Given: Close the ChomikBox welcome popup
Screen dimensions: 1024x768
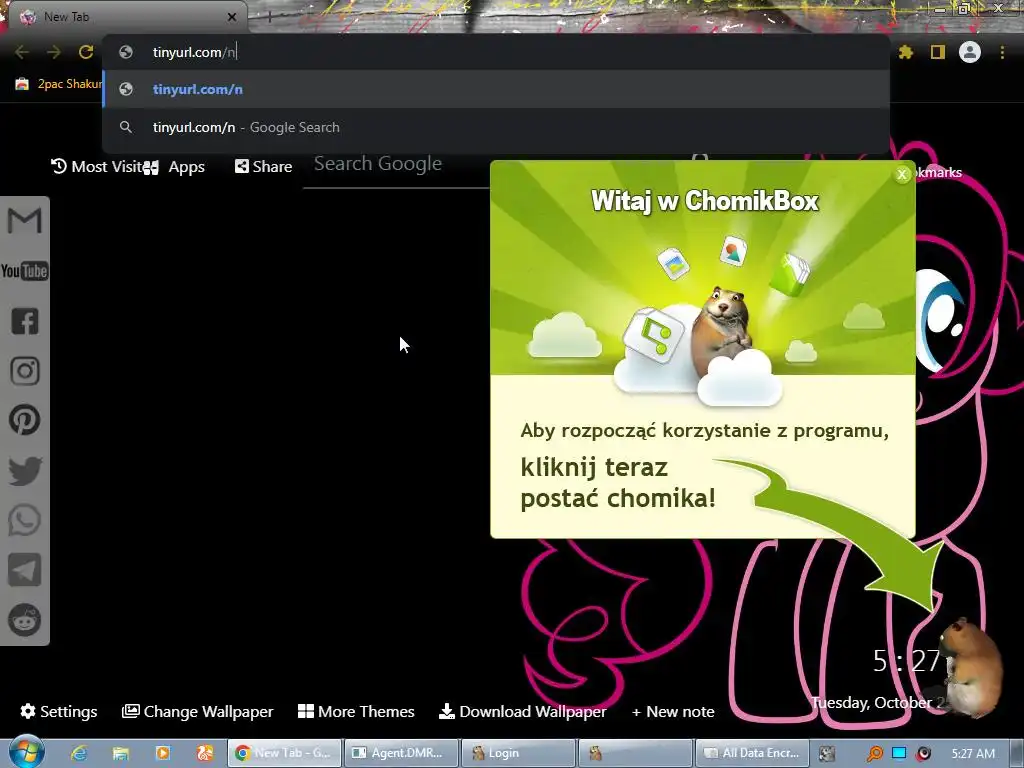Looking at the screenshot, I should (902, 174).
